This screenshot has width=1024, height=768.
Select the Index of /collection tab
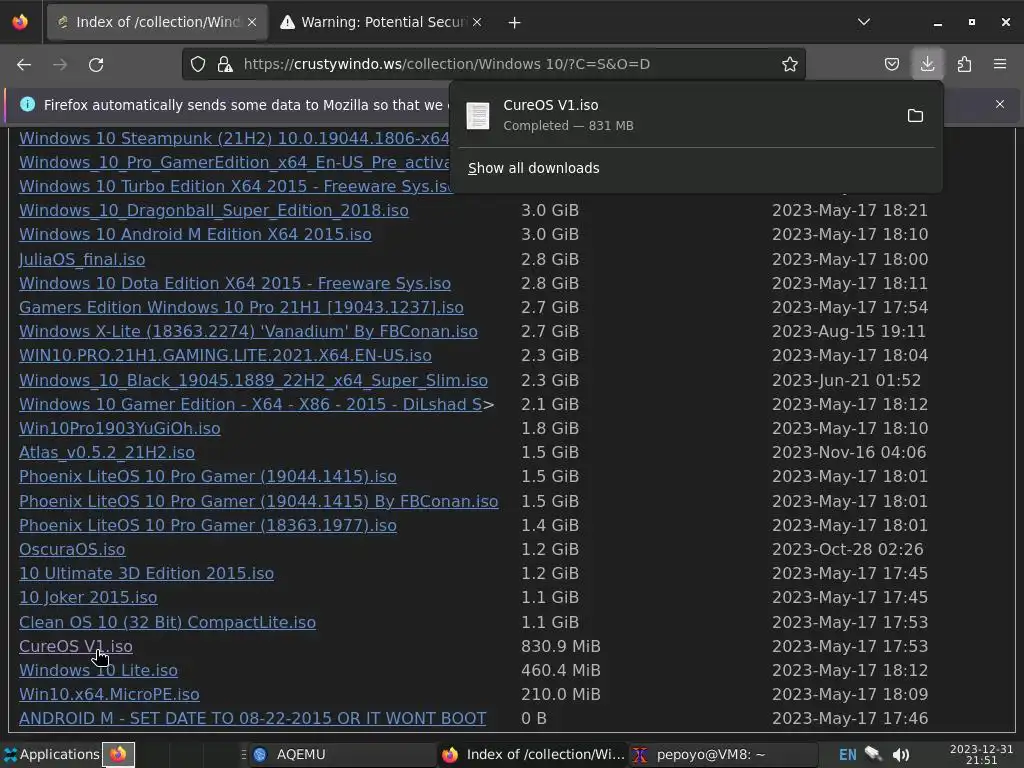pyautogui.click(x=157, y=22)
